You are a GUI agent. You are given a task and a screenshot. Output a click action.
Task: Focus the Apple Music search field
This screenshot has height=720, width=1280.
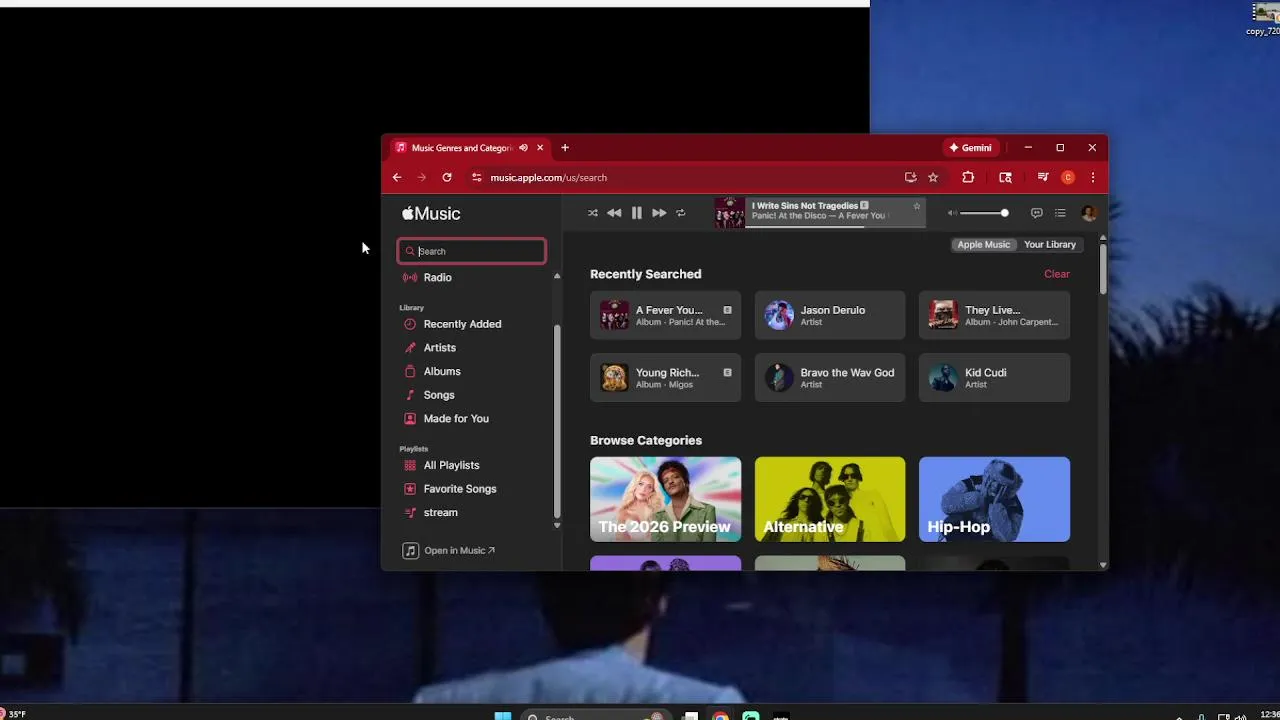click(471, 251)
